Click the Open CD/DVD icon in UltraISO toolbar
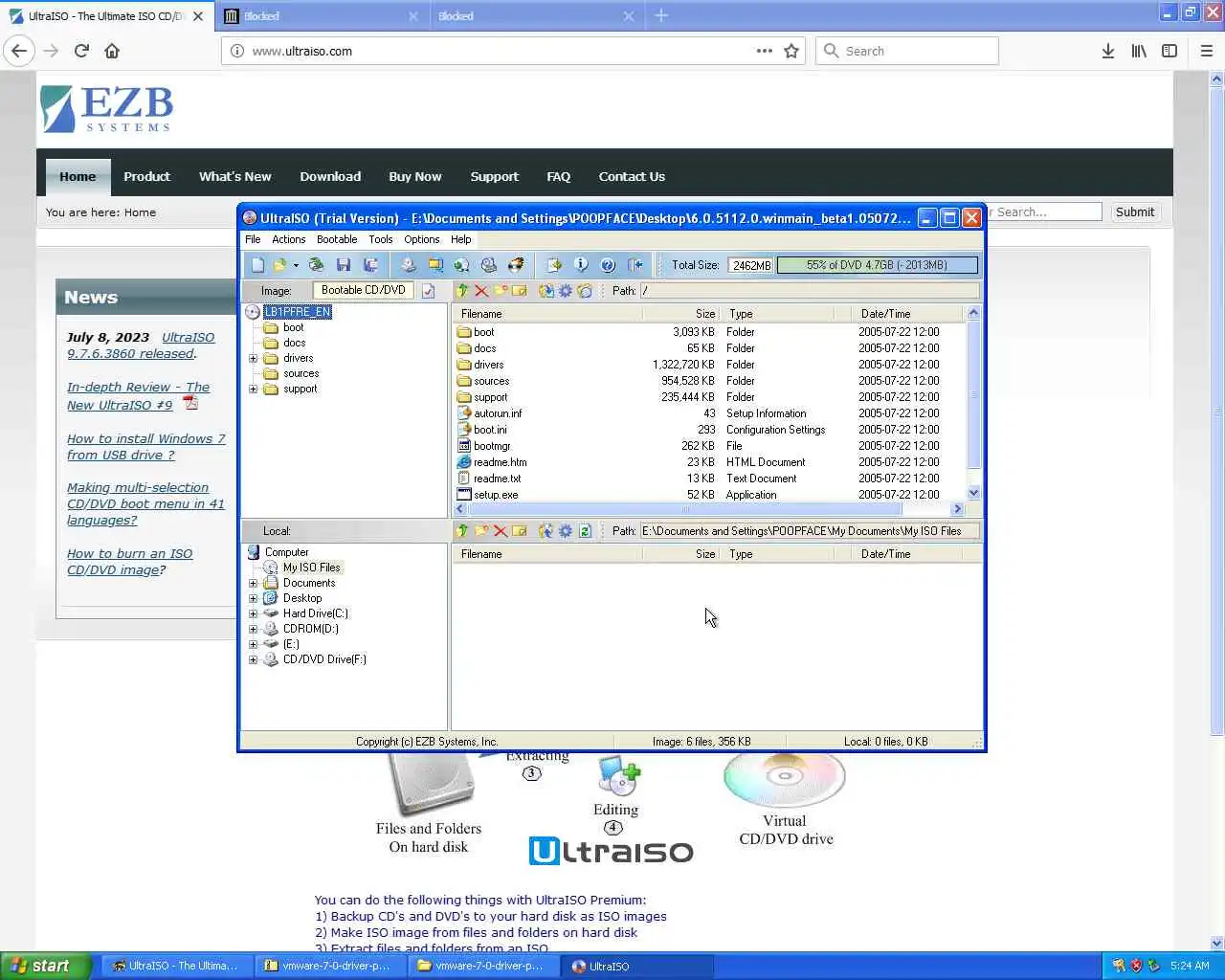The height and width of the screenshot is (980, 1225). point(316,265)
